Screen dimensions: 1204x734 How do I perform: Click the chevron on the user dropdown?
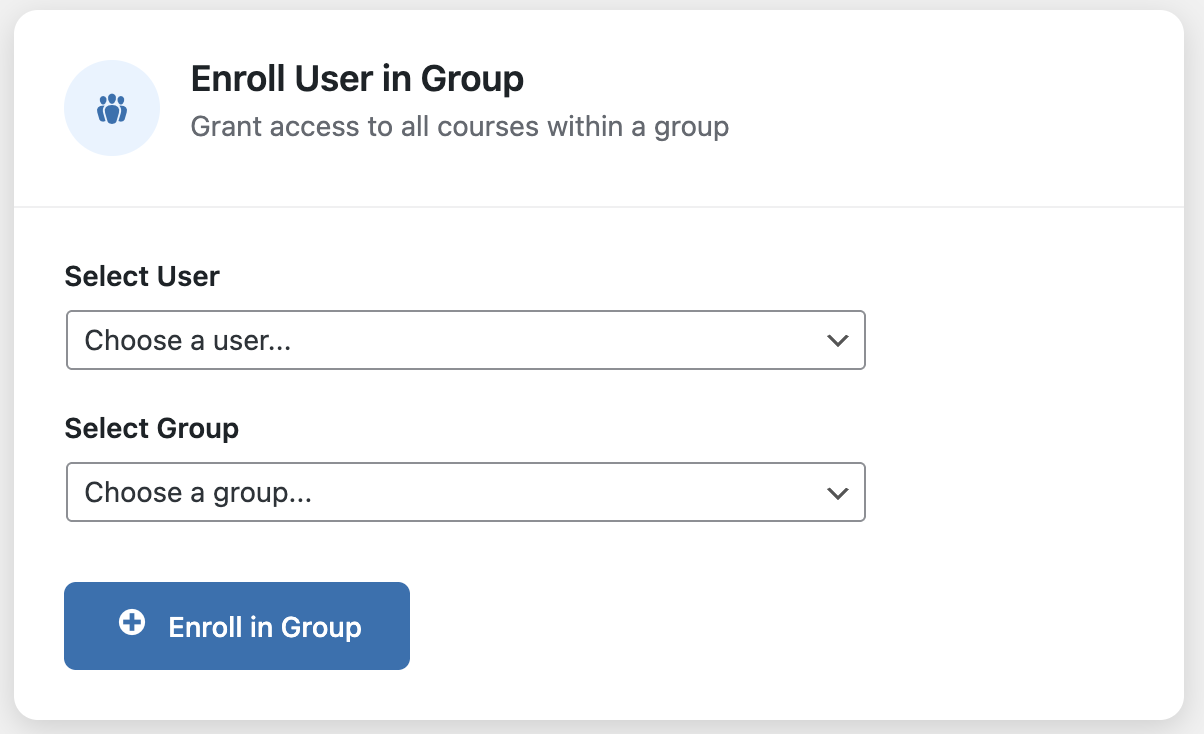tap(838, 340)
